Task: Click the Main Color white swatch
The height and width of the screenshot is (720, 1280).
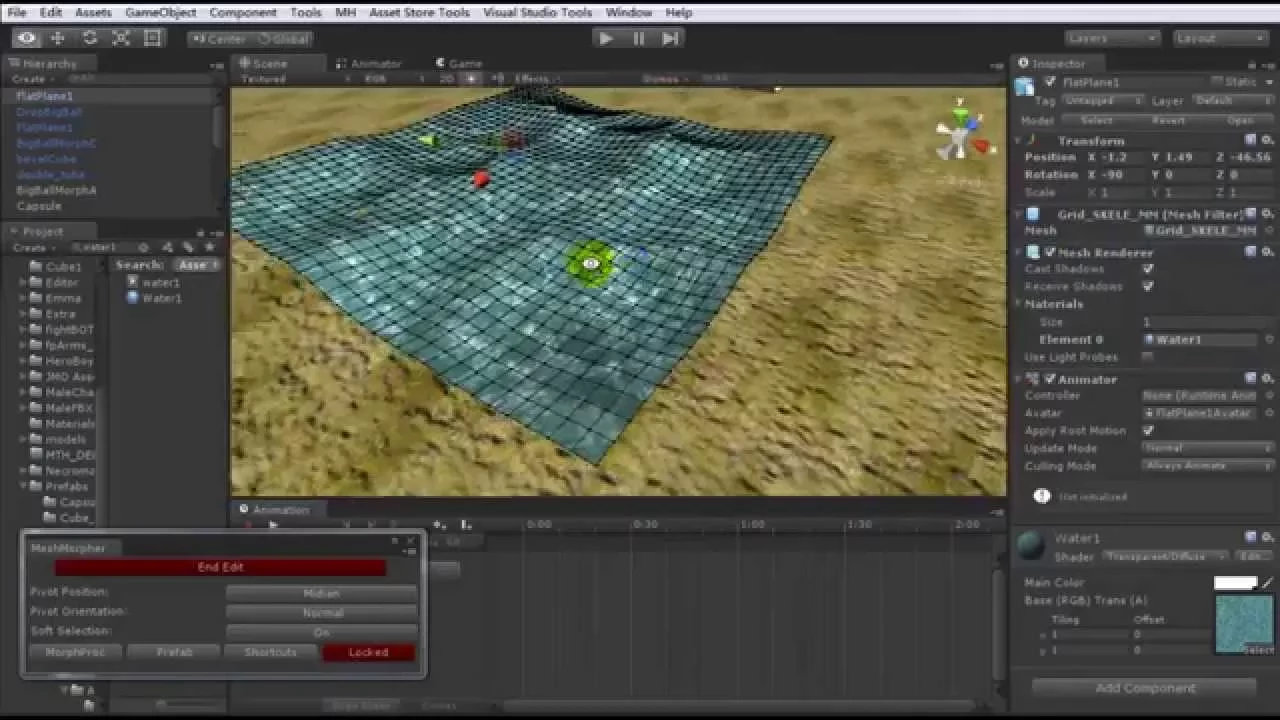Action: click(1235, 583)
